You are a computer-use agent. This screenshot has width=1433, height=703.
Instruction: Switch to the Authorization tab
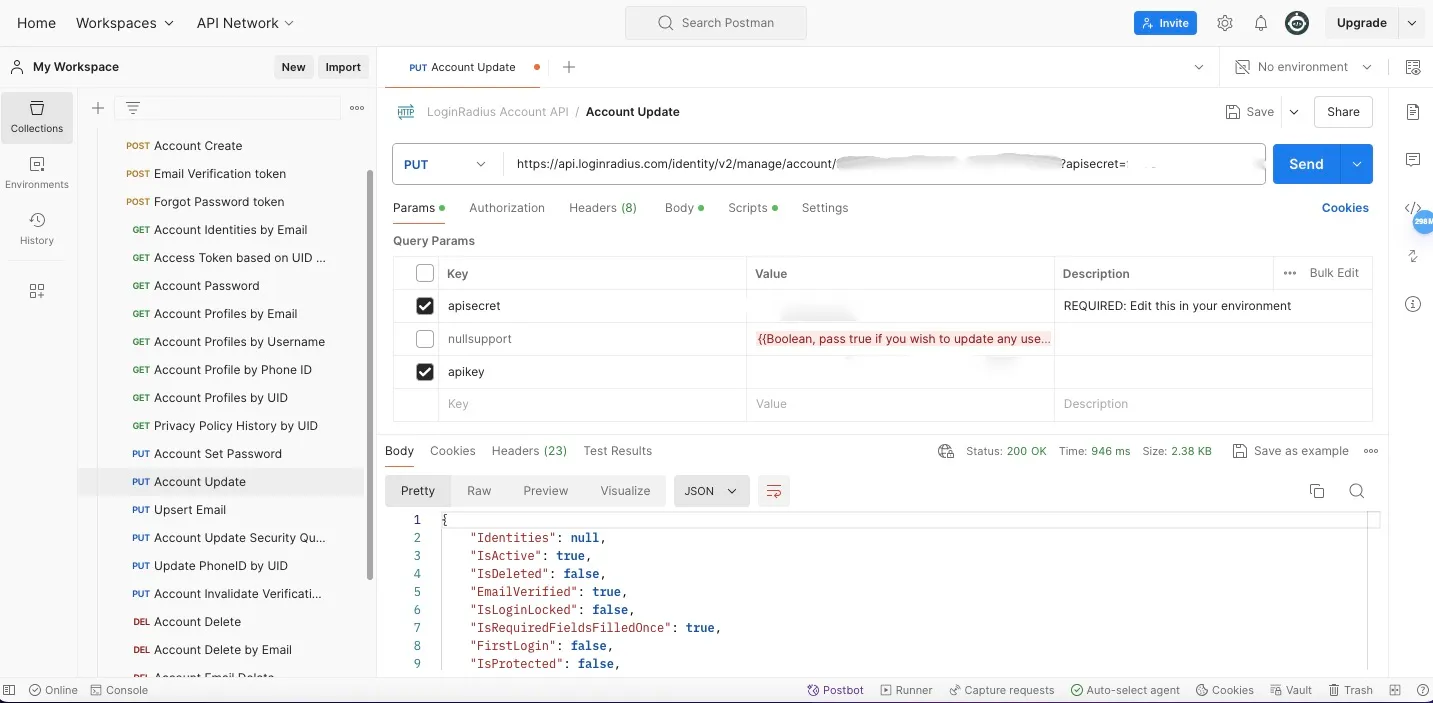507,208
